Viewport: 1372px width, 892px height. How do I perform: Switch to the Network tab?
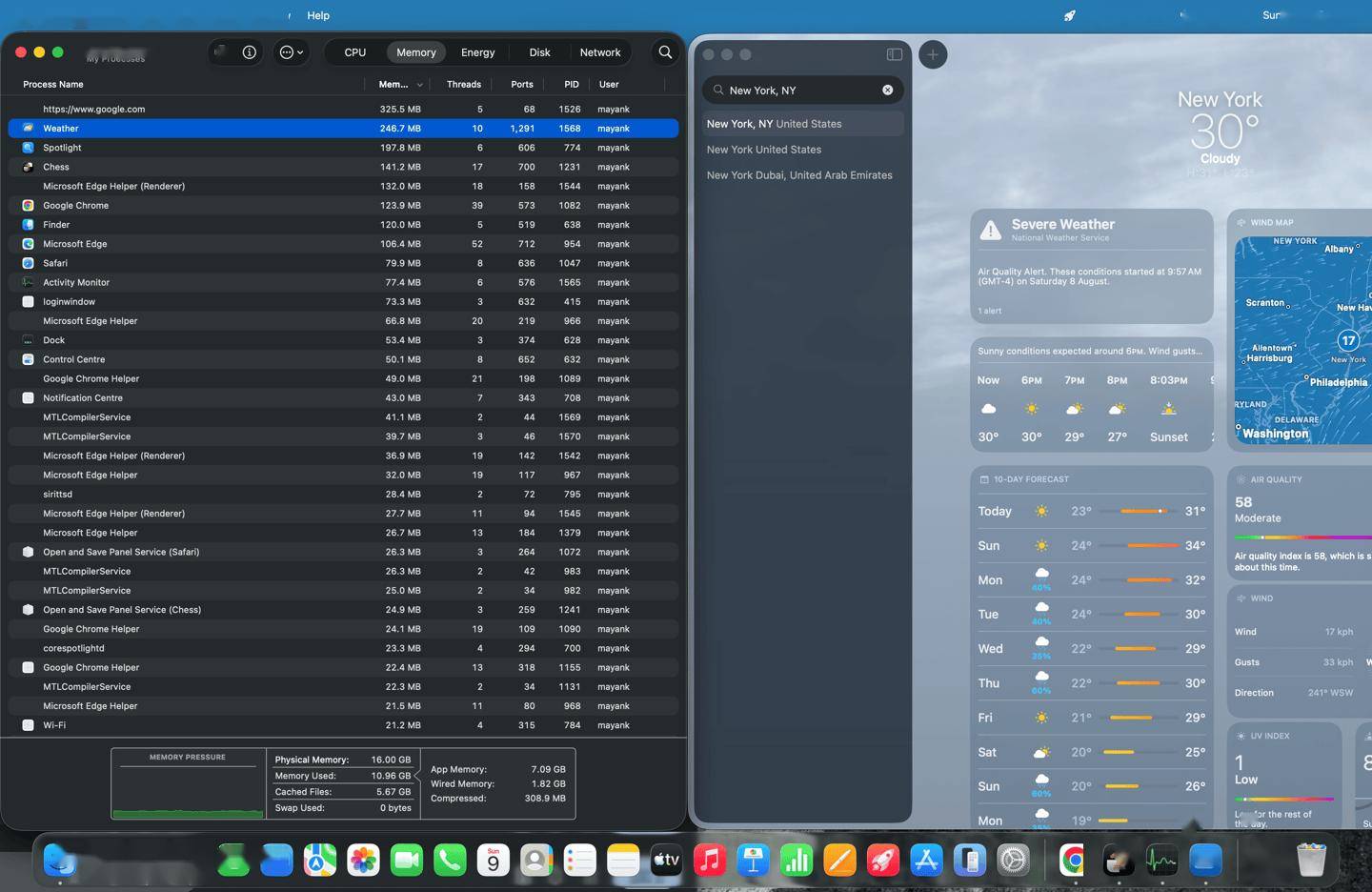click(x=600, y=52)
